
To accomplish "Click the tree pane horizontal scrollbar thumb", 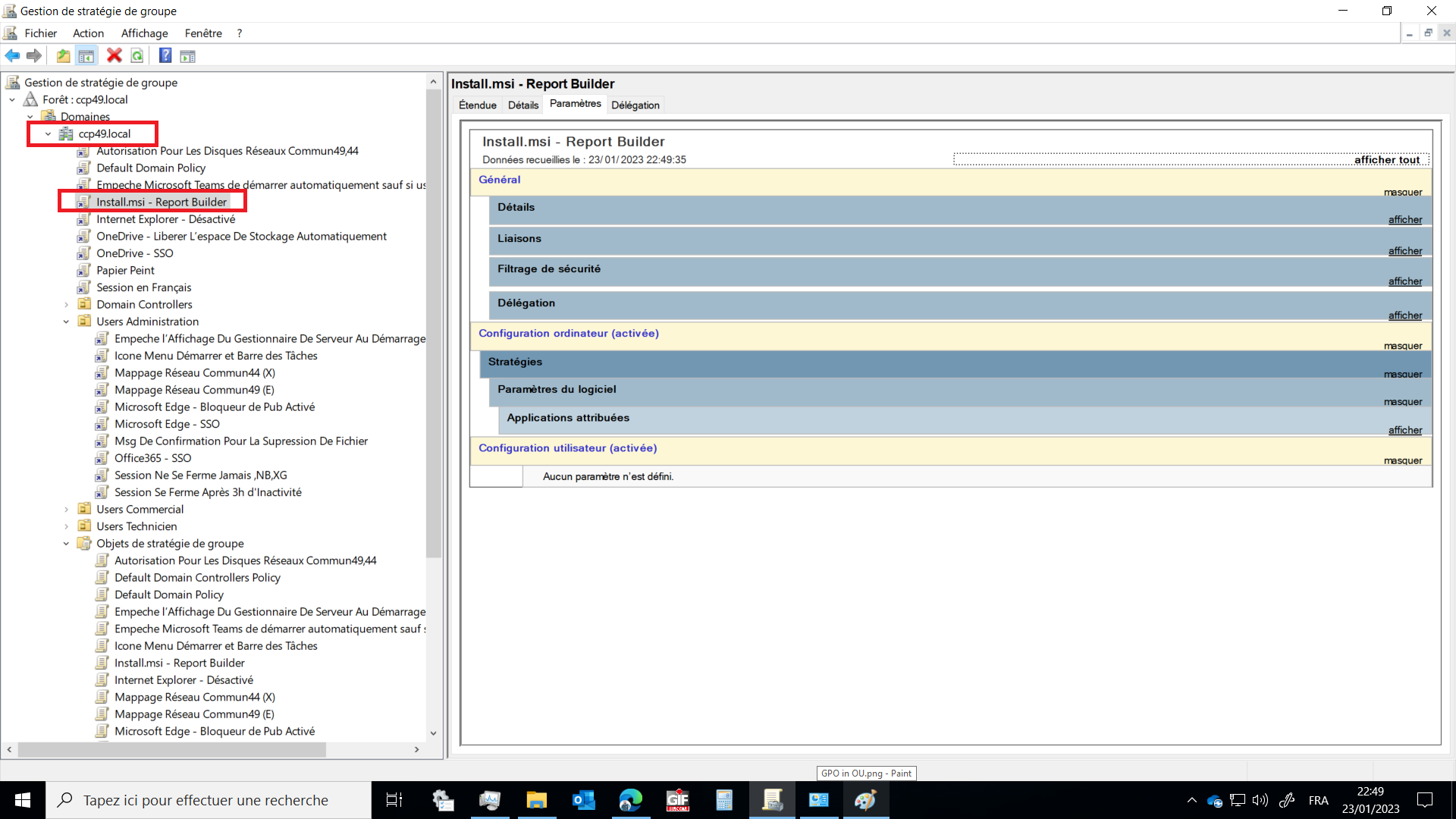I will (x=171, y=749).
